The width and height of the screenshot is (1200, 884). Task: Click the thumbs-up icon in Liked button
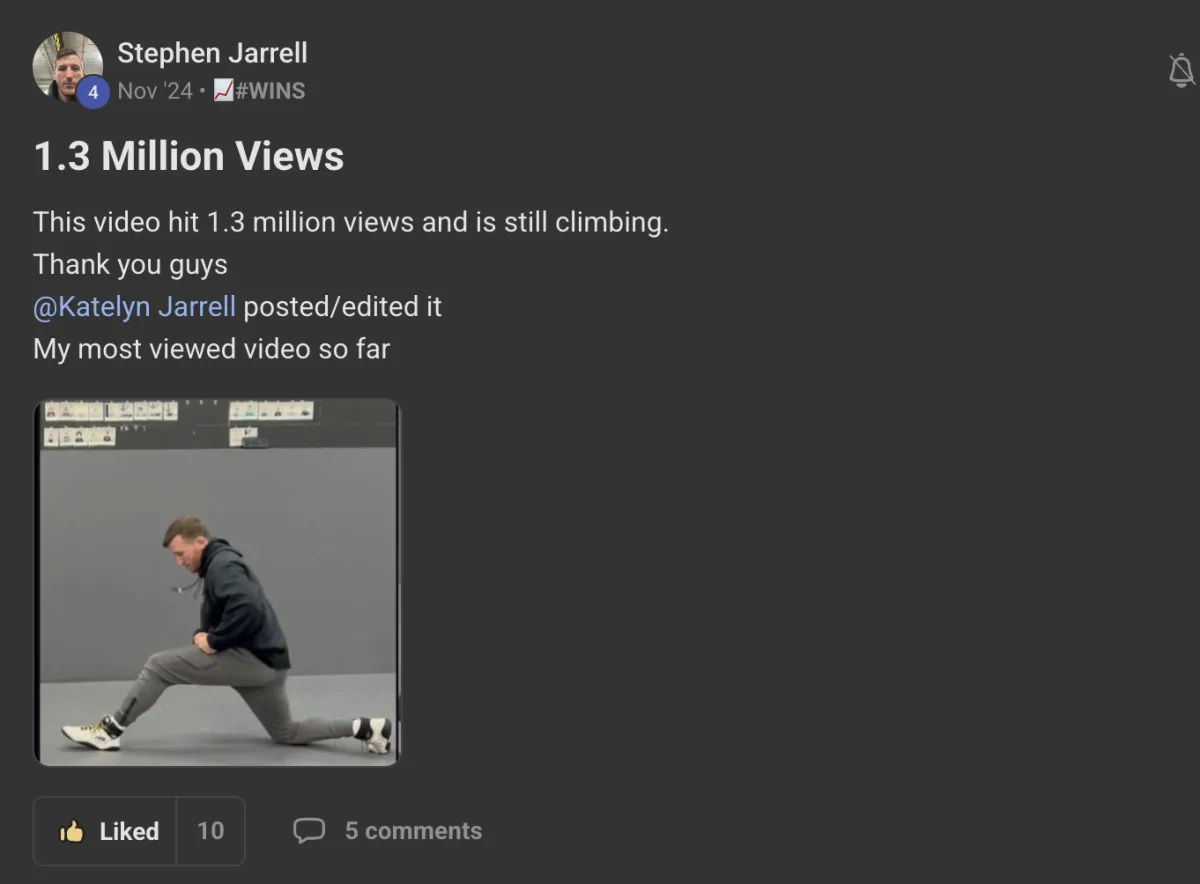pyautogui.click(x=71, y=831)
